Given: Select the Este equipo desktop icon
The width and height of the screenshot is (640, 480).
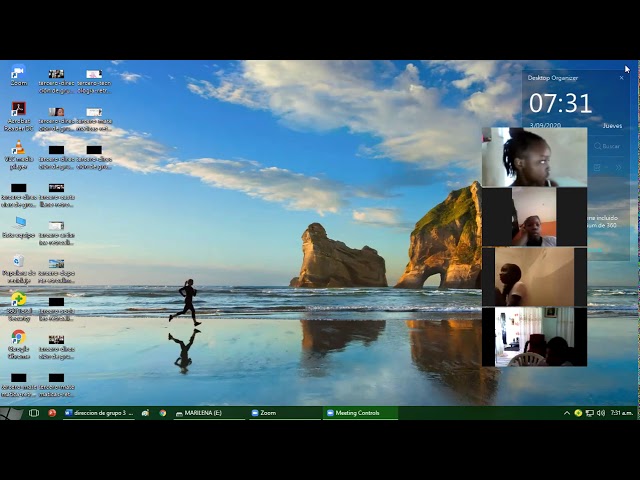Looking at the screenshot, I should (x=18, y=227).
